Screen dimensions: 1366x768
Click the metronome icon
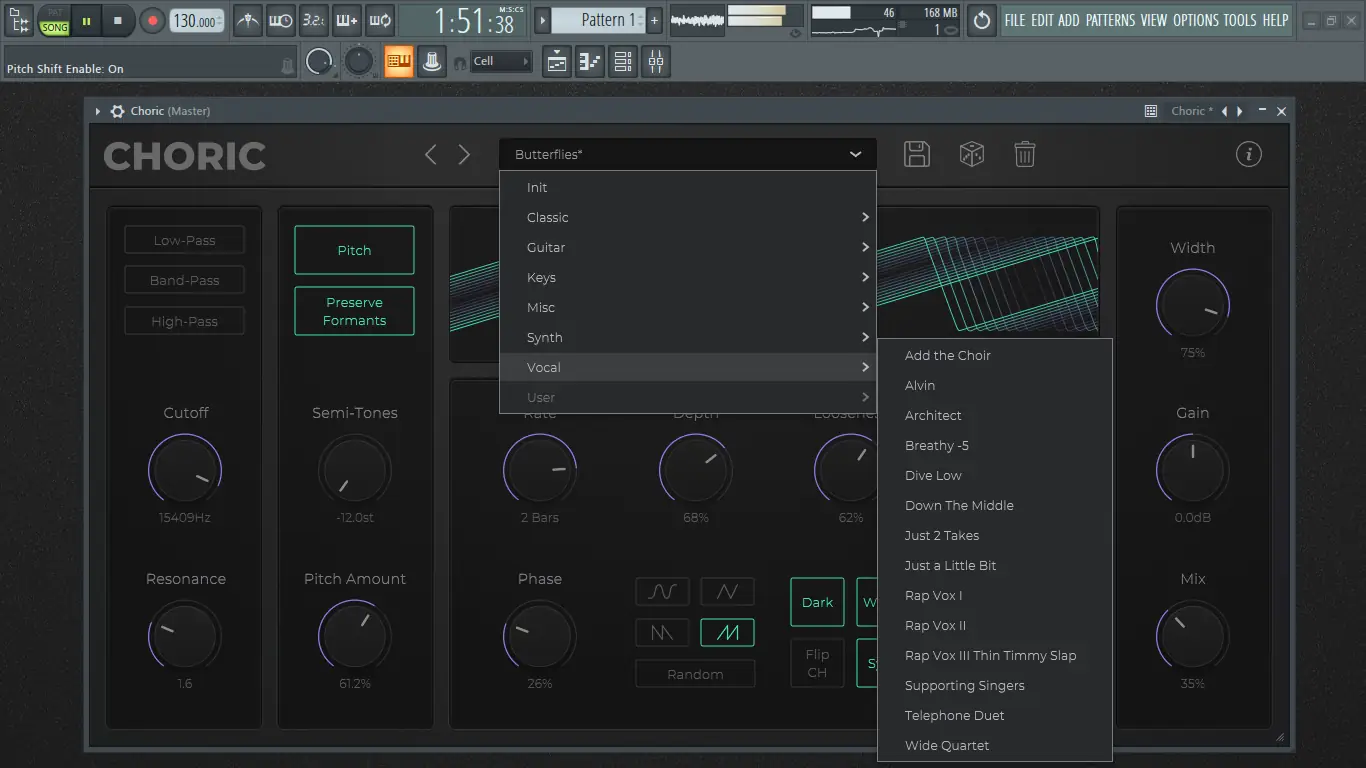click(248, 20)
